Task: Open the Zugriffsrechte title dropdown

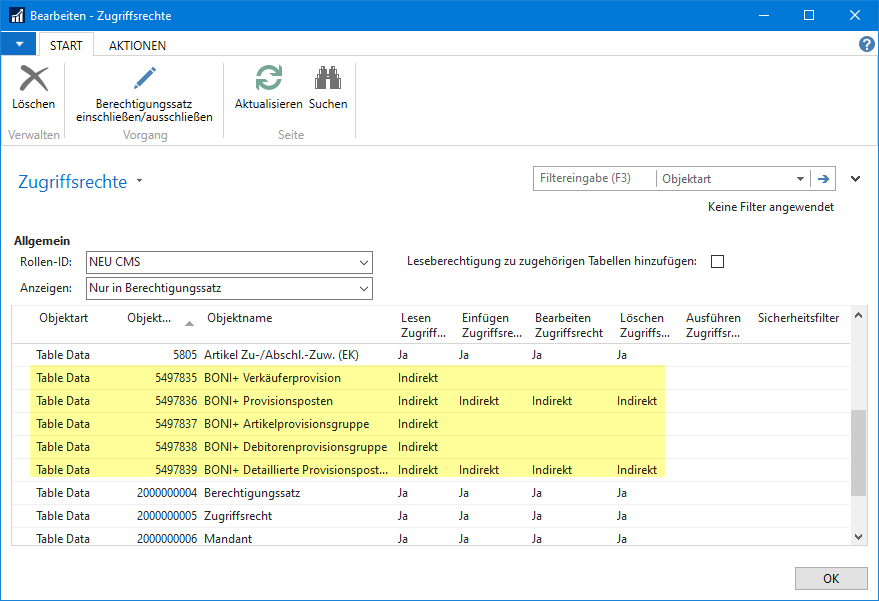Action: point(140,182)
